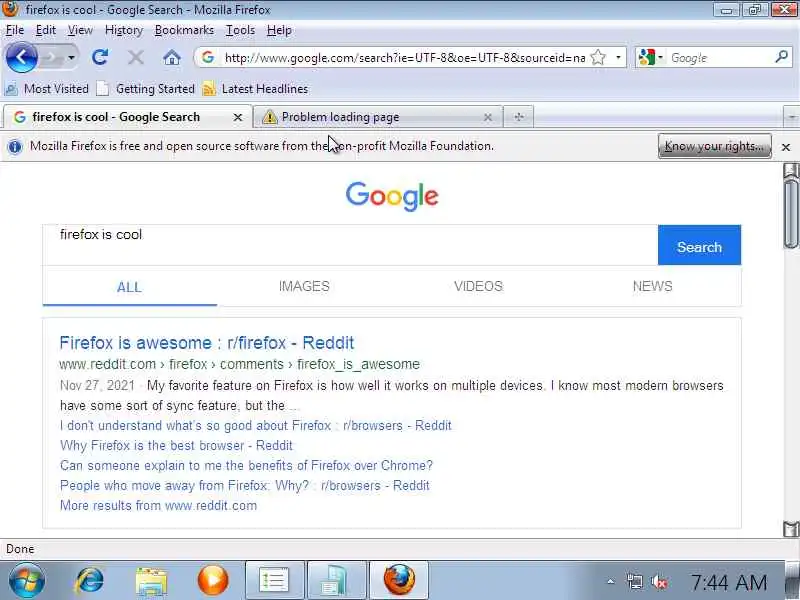This screenshot has width=800, height=600.
Task: Switch to NEWS results
Action: tap(653, 286)
